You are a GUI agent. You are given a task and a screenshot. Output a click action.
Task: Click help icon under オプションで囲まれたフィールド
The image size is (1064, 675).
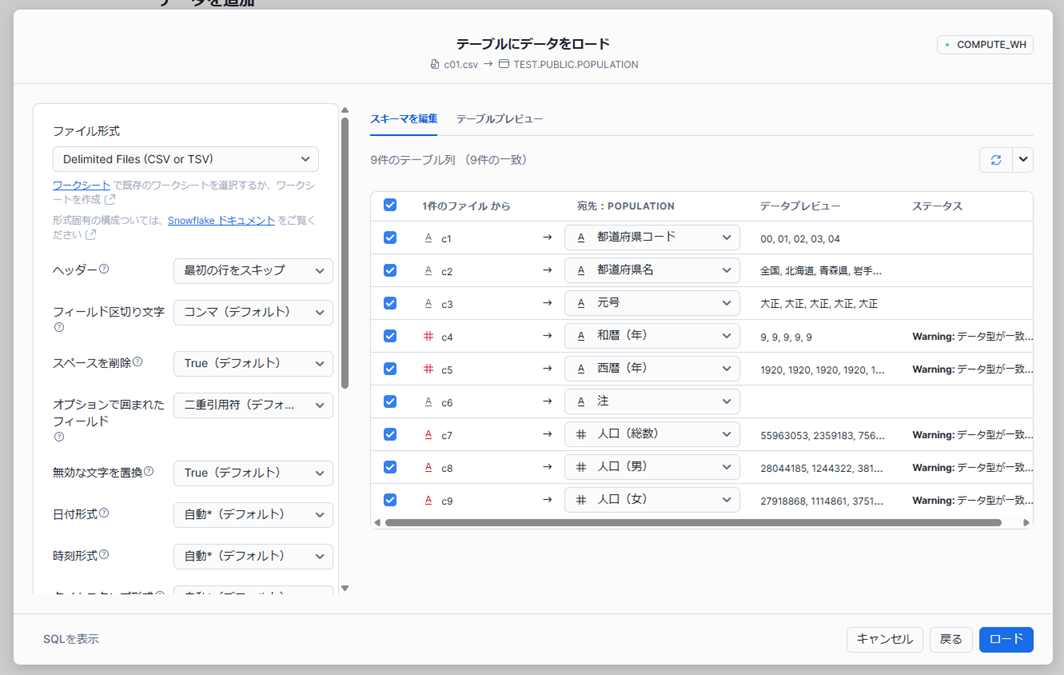pyautogui.click(x=59, y=437)
